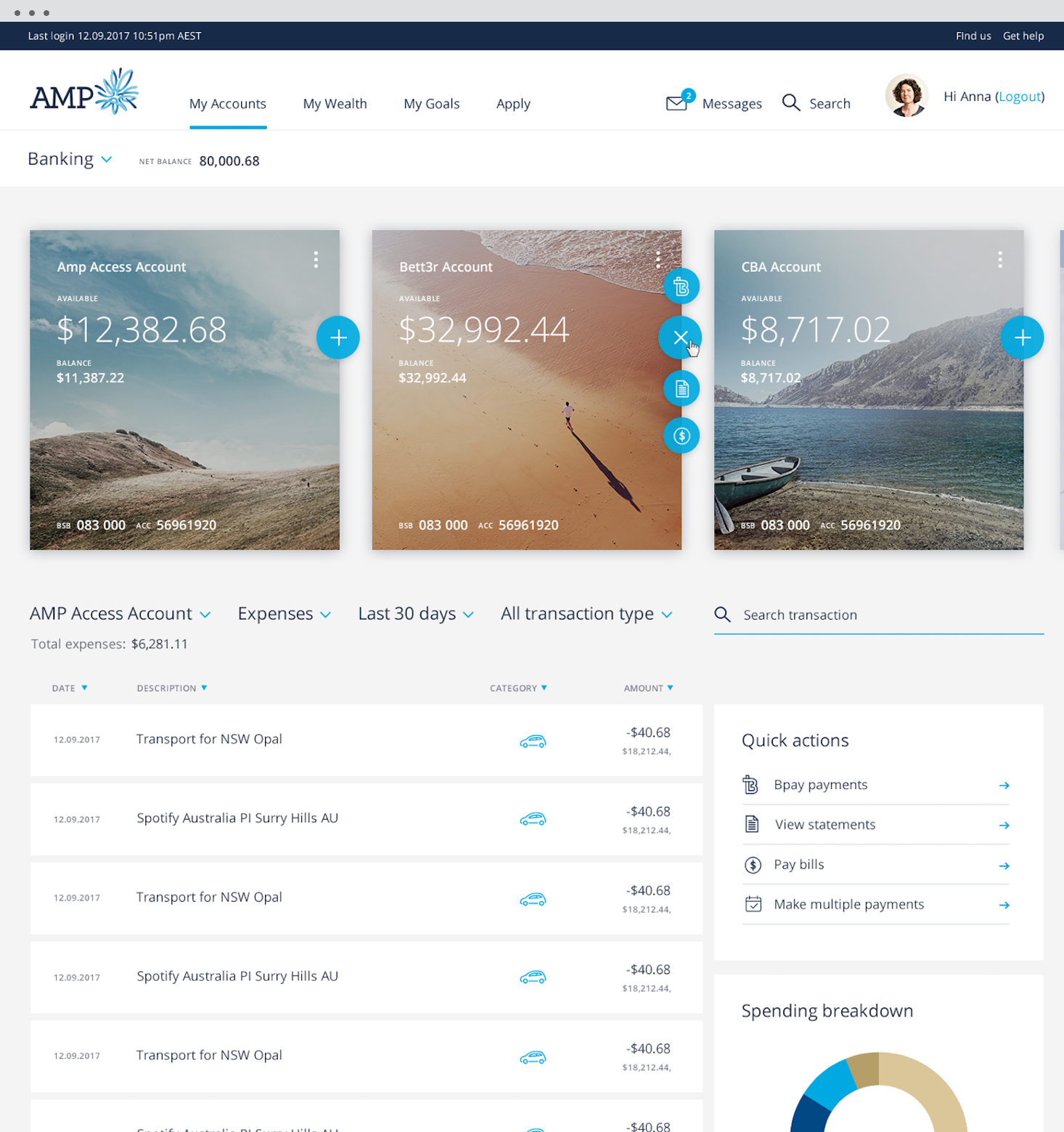Screen dimensions: 1064x1132
Task: Follow the View statements arrow
Action: 1004,825
